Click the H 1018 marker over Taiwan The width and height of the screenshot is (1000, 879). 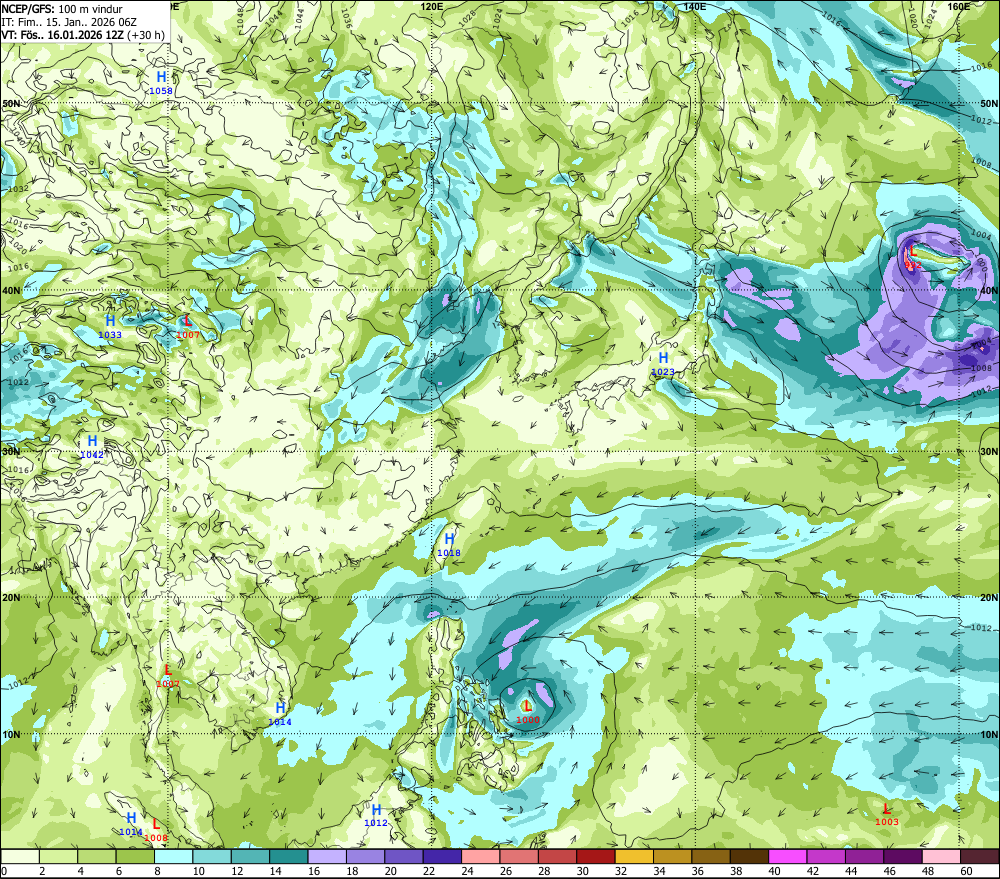click(449, 545)
